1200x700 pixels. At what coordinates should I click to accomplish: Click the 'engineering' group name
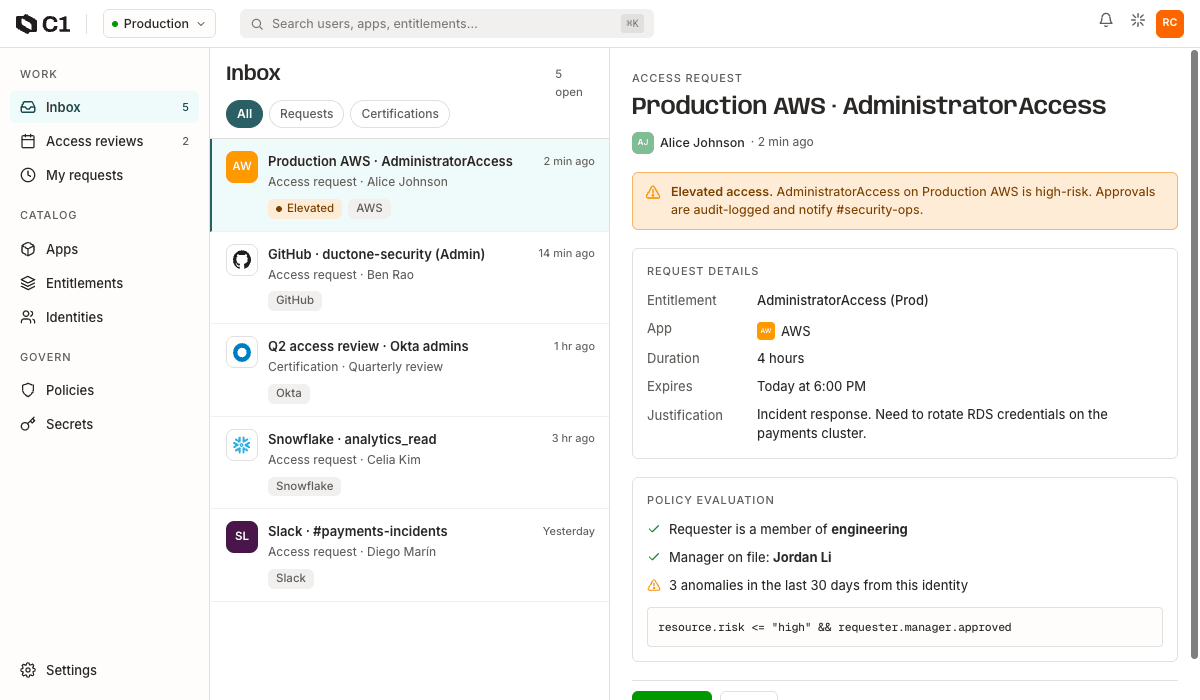869,529
